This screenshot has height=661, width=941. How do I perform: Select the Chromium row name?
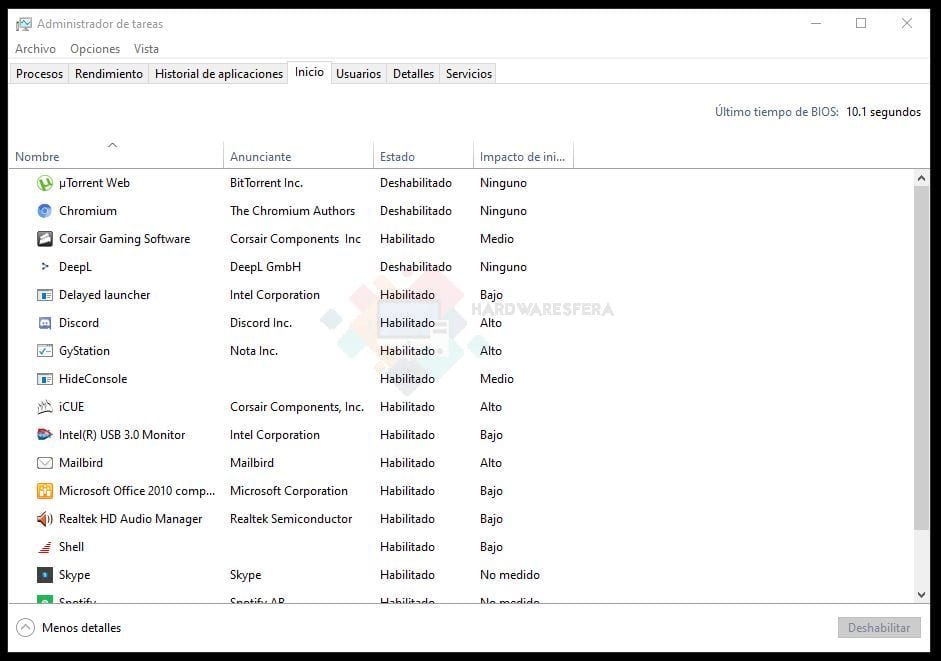click(x=88, y=211)
